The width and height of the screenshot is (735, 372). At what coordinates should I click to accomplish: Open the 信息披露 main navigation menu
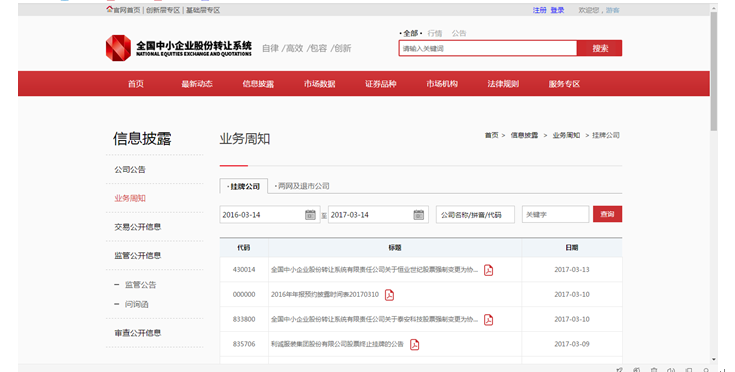click(x=258, y=84)
